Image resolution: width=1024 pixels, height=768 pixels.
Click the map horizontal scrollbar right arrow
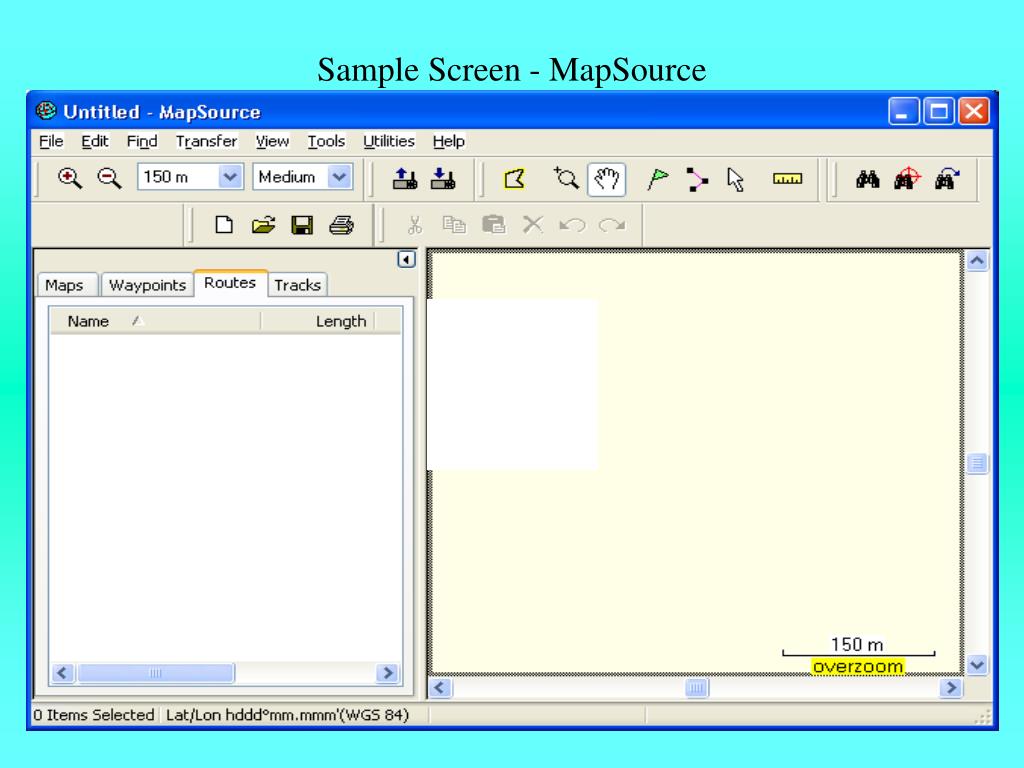click(951, 688)
